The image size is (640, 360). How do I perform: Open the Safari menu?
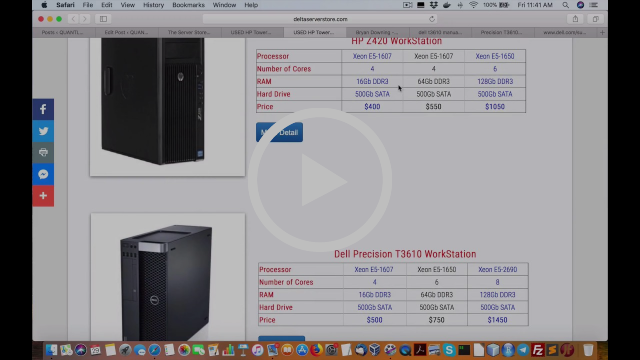[x=65, y=5]
